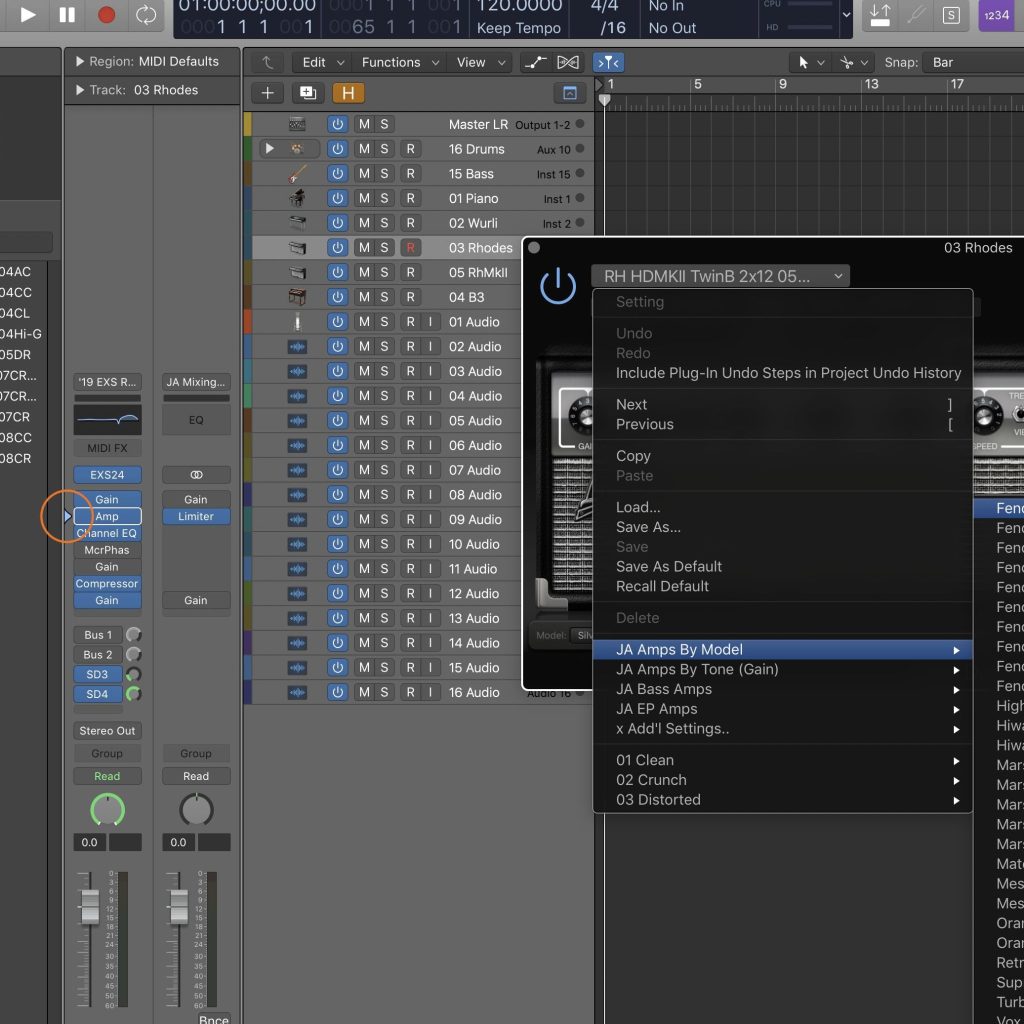1024x1024 pixels.
Task: Disable record arm on 03 Rhodes track
Action: click(x=410, y=247)
